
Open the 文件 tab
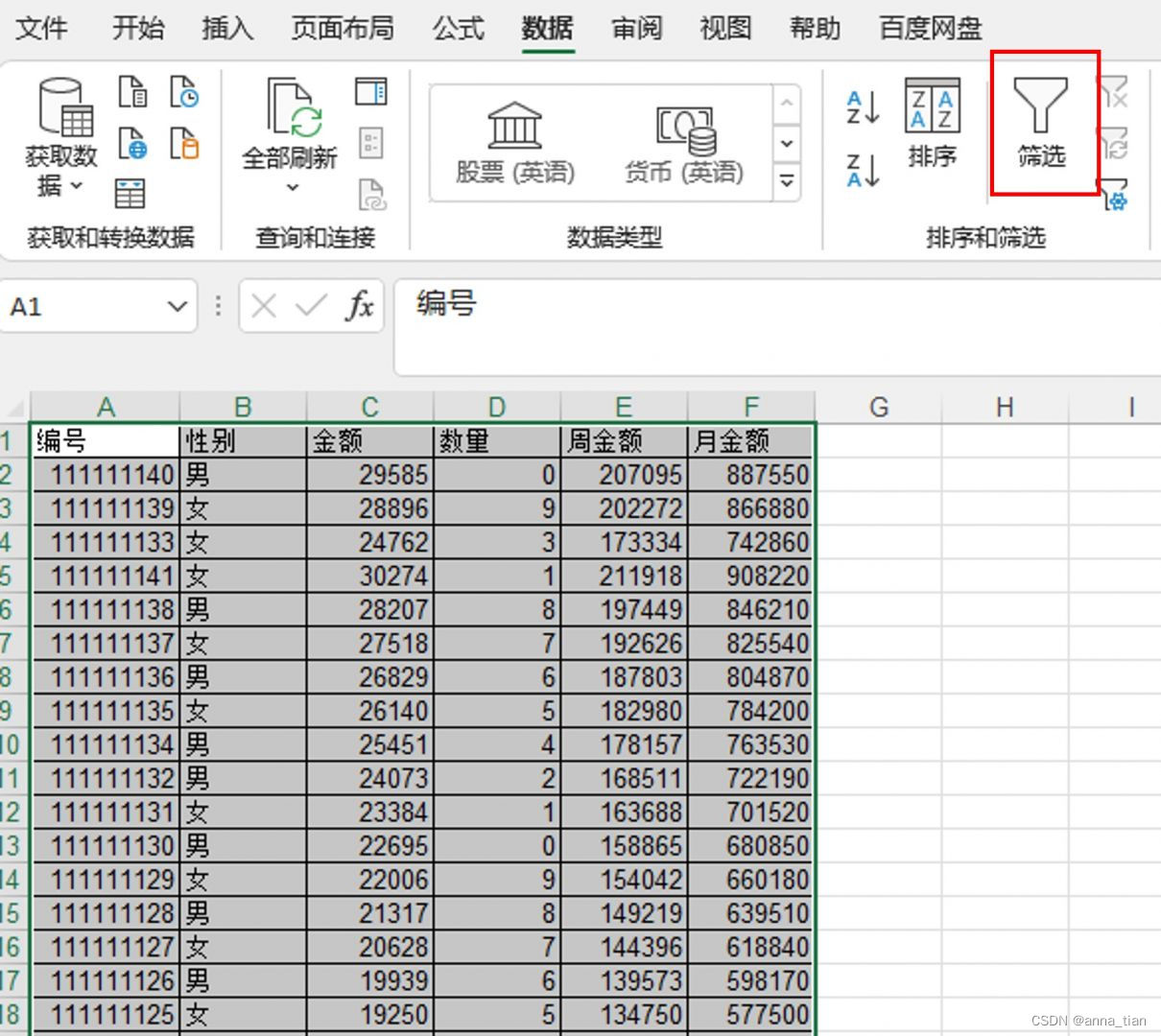(x=42, y=28)
